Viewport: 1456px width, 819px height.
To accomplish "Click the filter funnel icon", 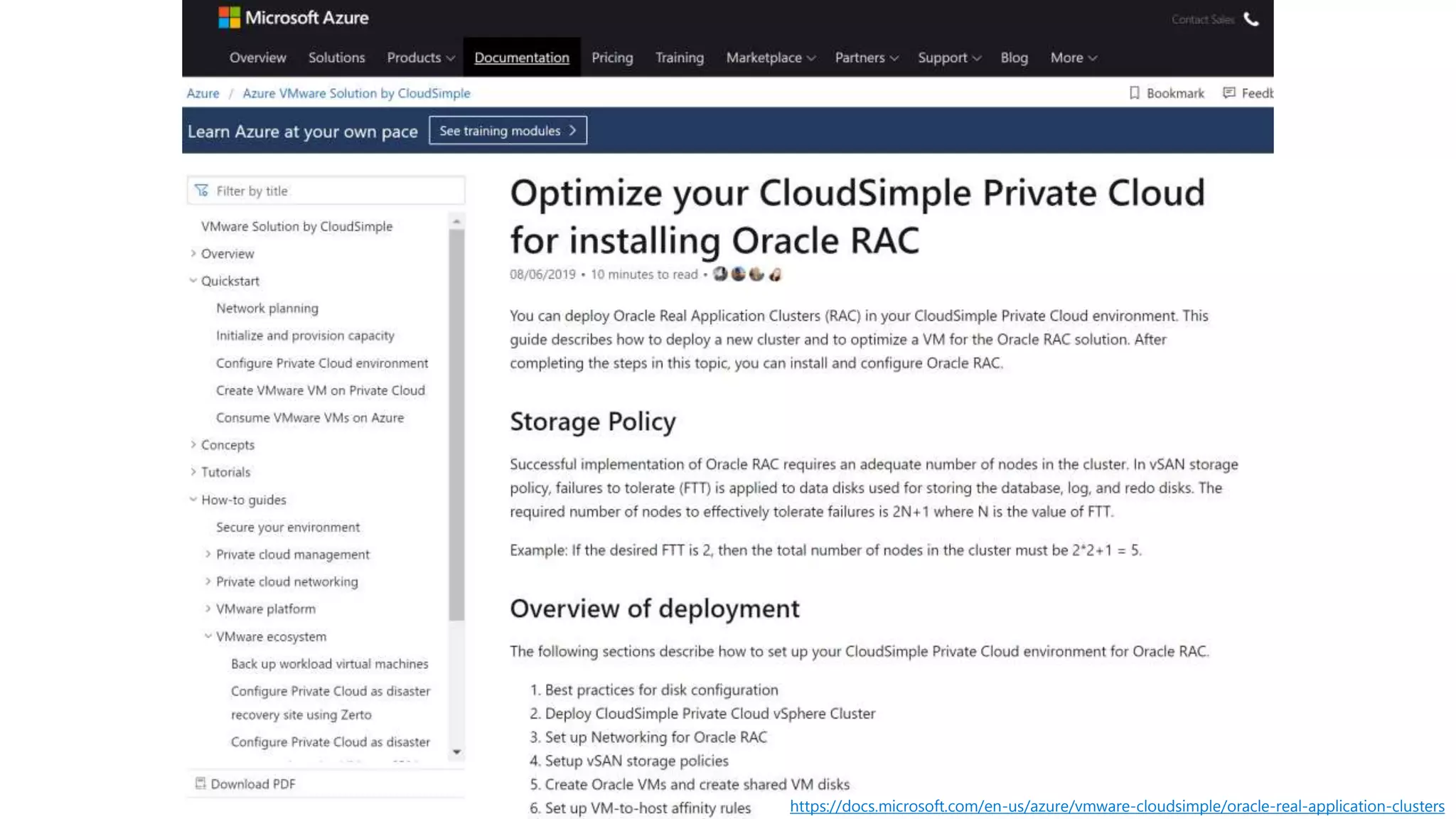I will (202, 191).
